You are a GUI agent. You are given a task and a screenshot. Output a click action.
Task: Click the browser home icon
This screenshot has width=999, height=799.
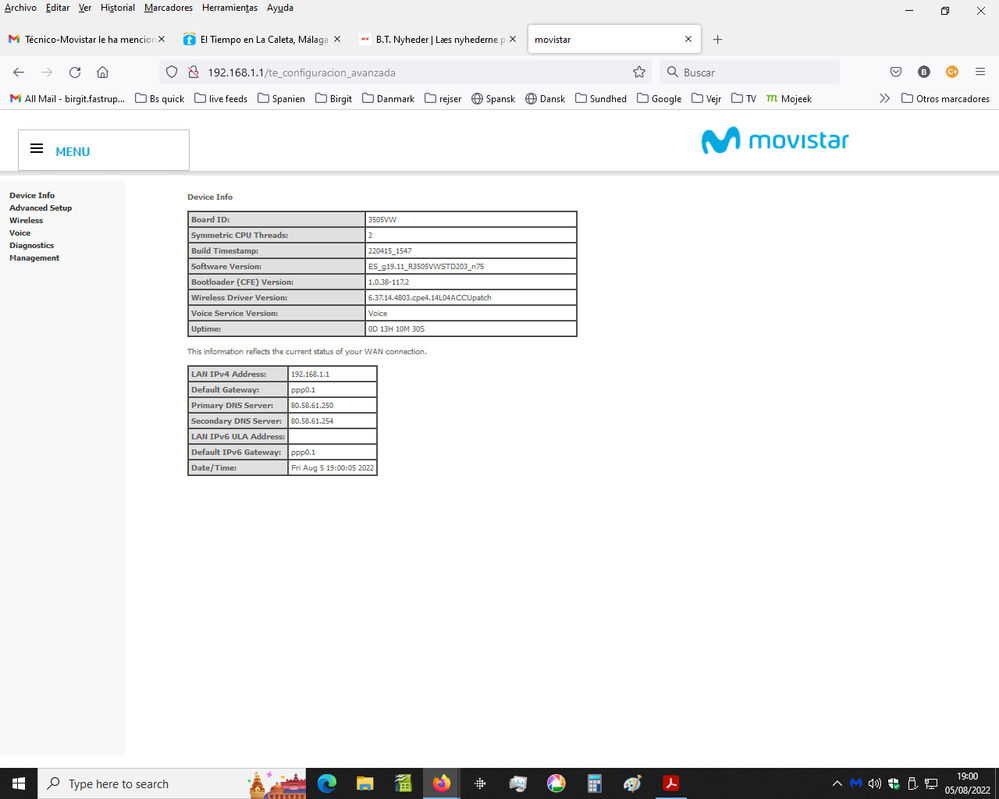click(102, 71)
